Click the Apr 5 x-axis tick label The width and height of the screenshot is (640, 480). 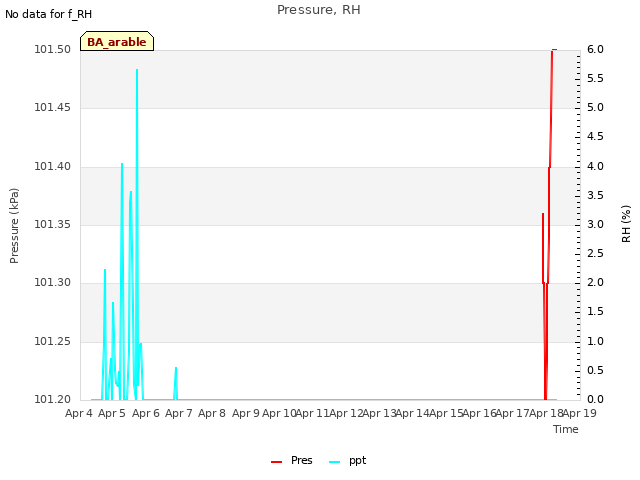(112, 413)
